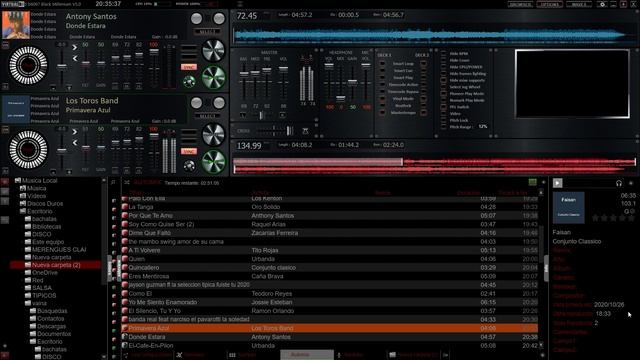This screenshot has width=640, height=360.
Task: Select the song Quinceañero by Conjunto clasico
Action: pos(330,268)
